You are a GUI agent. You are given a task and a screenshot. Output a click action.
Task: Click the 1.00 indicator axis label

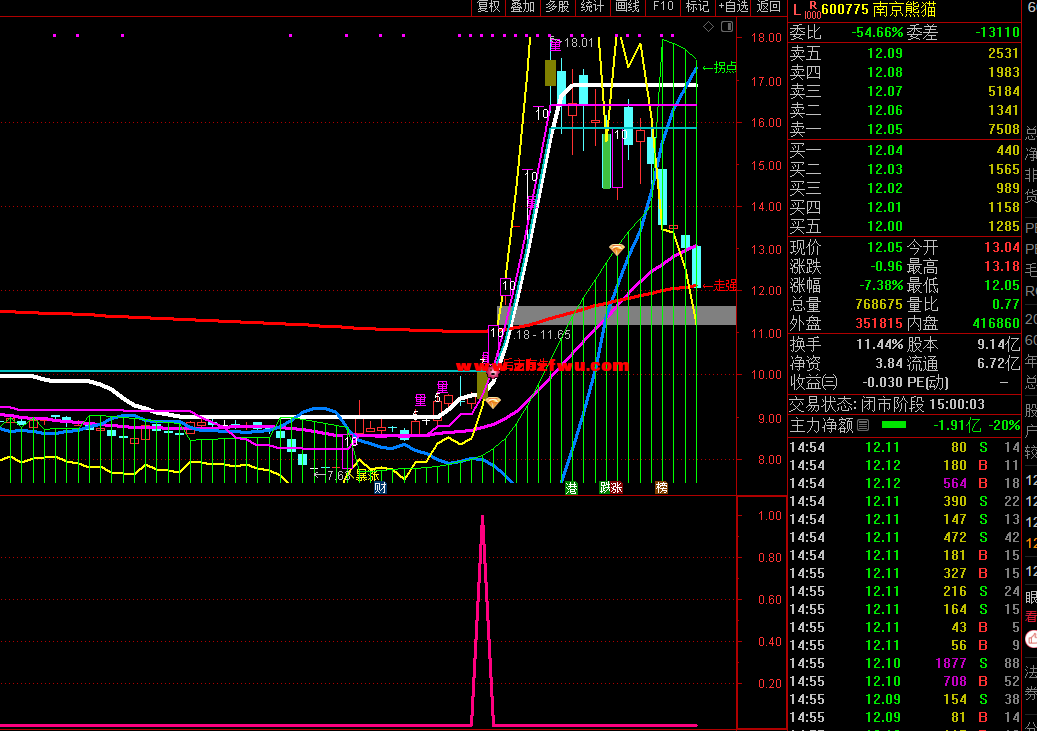pyautogui.click(x=770, y=515)
